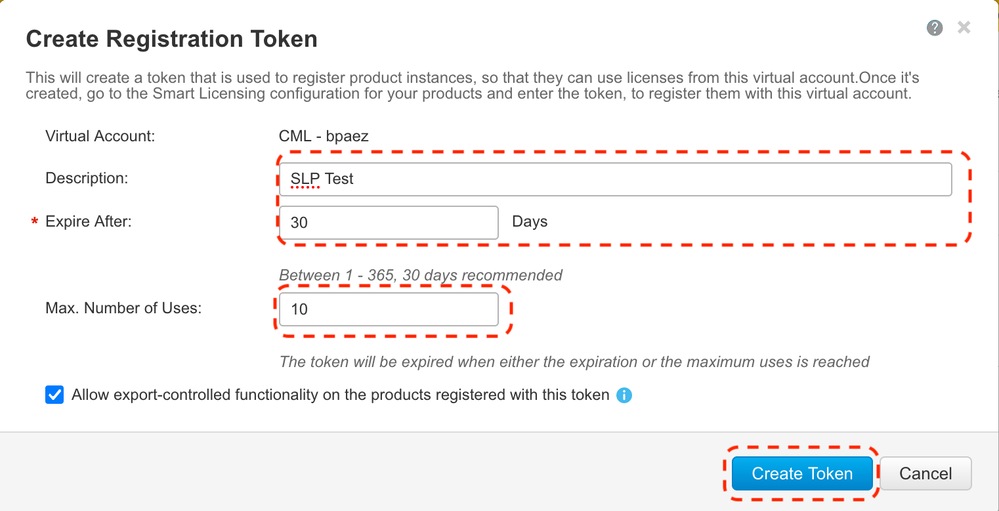This screenshot has height=511, width=999.
Task: Select the CML - bpaez virtual account text
Action: 330,135
